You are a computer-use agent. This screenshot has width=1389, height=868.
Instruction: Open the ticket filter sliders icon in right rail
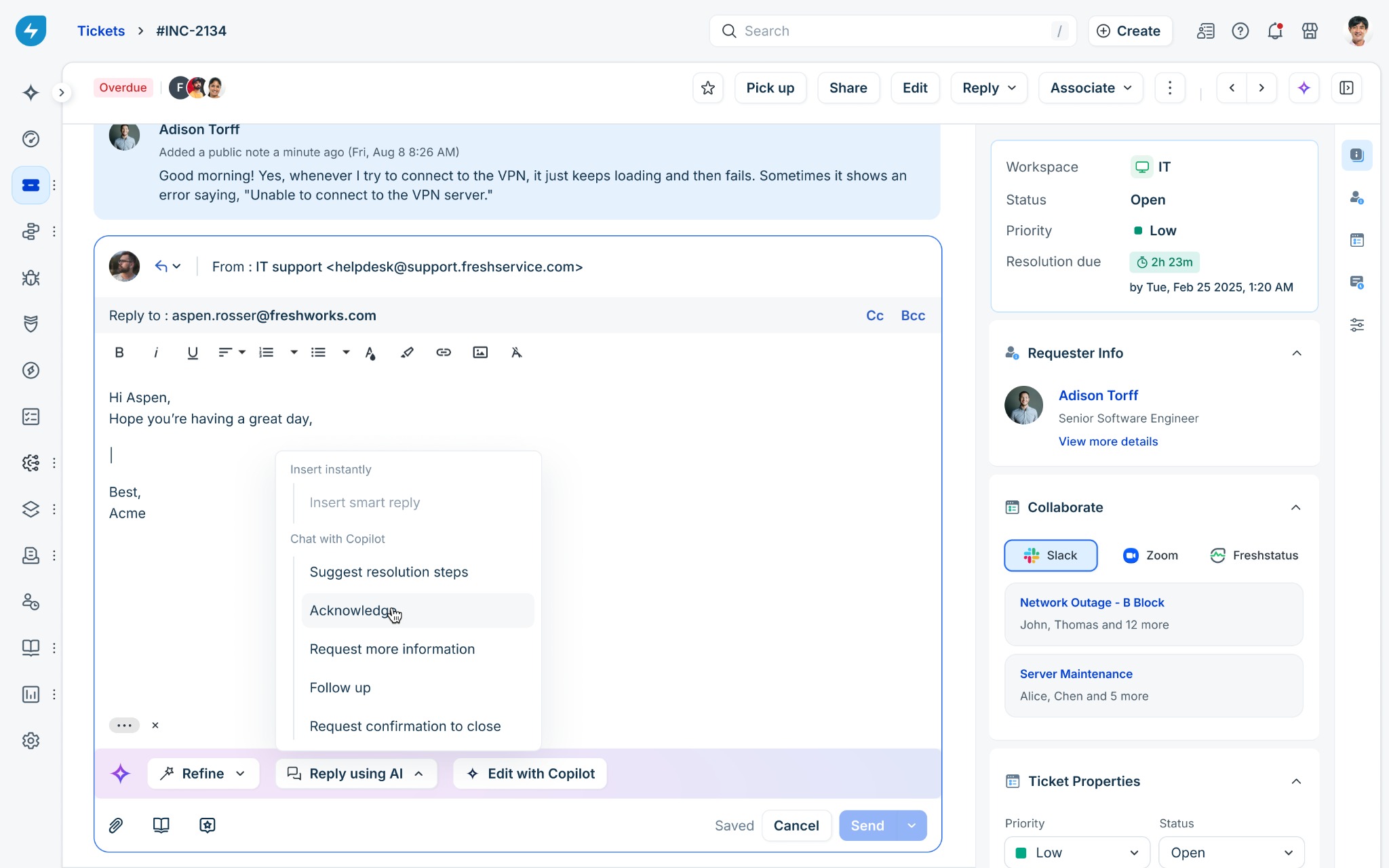tap(1357, 325)
